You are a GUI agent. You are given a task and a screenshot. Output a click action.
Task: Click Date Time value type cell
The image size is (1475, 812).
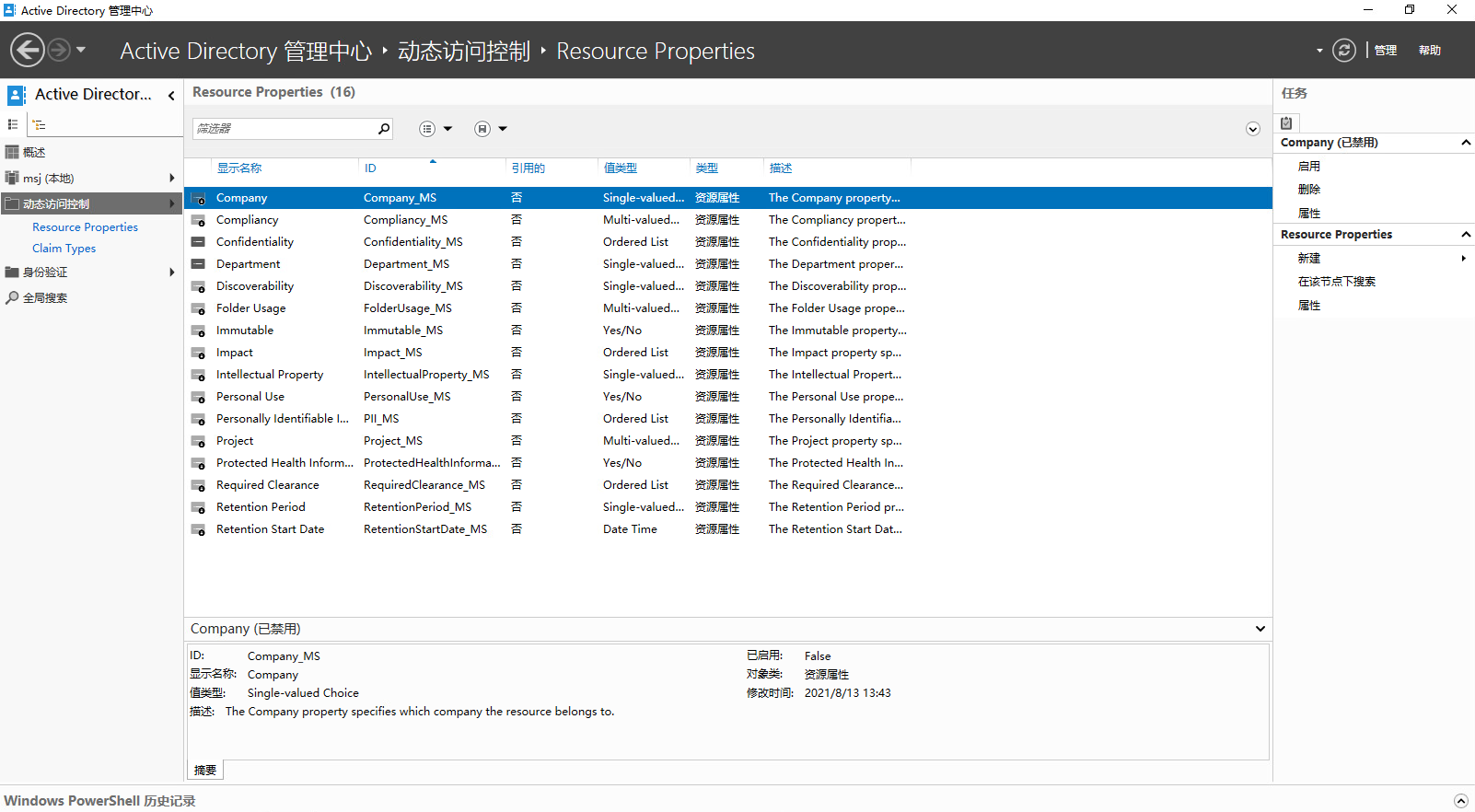[x=630, y=529]
